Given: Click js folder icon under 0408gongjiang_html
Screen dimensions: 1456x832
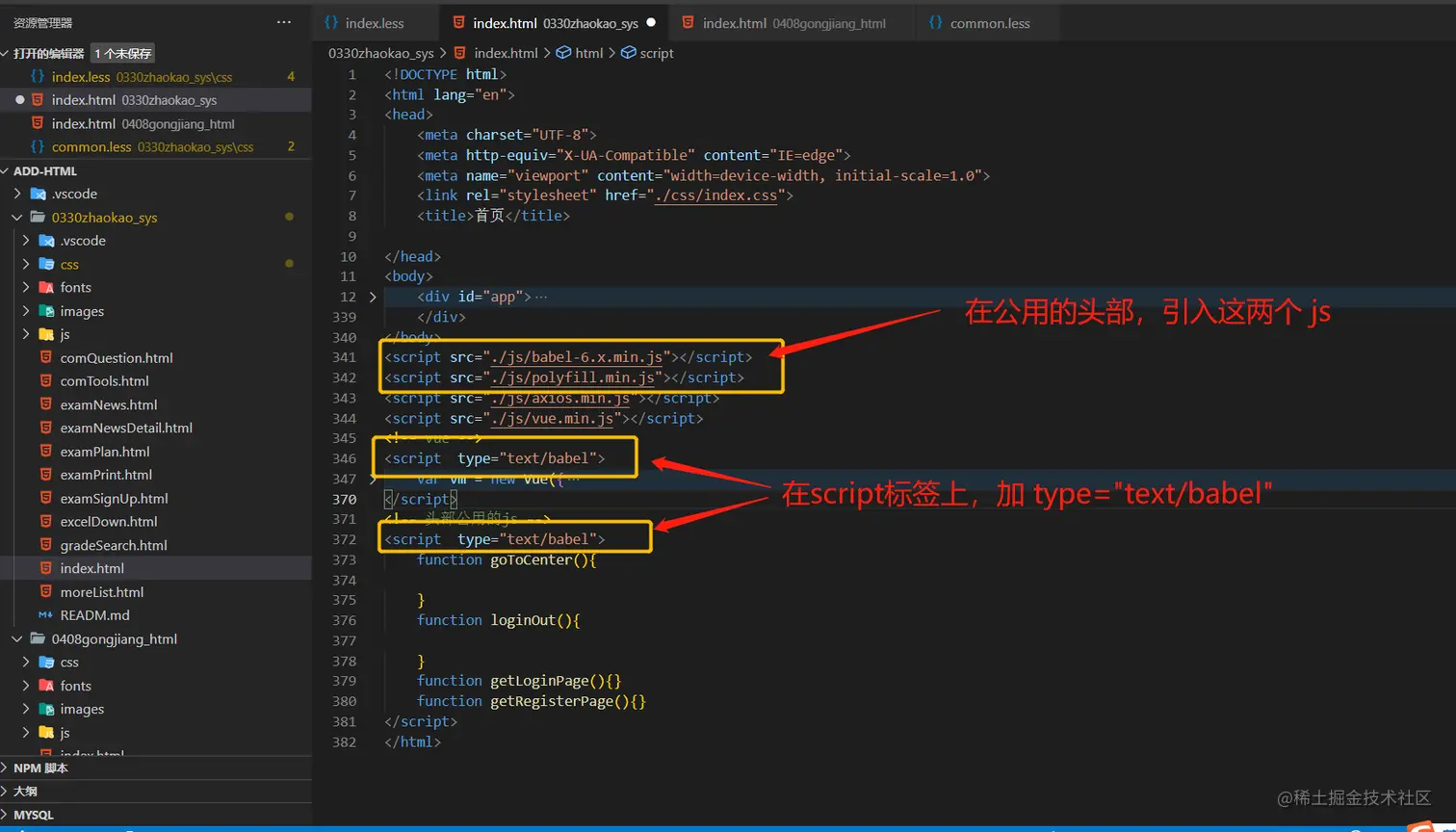Looking at the screenshot, I should point(45,732).
